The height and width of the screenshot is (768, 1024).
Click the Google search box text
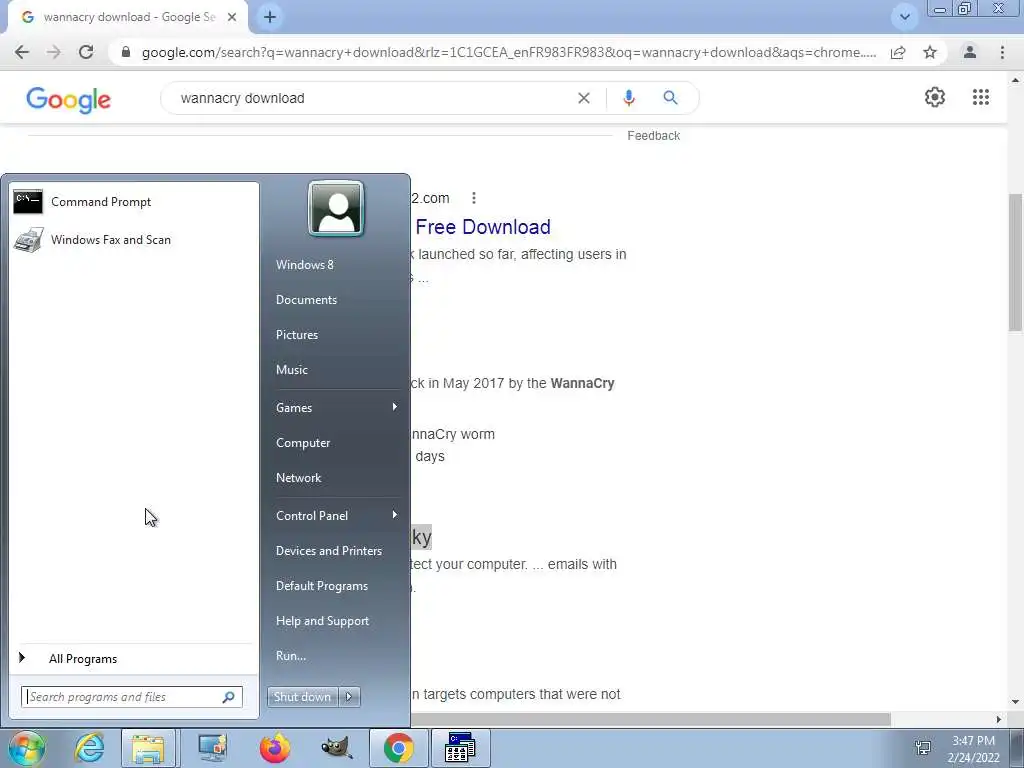pos(242,98)
